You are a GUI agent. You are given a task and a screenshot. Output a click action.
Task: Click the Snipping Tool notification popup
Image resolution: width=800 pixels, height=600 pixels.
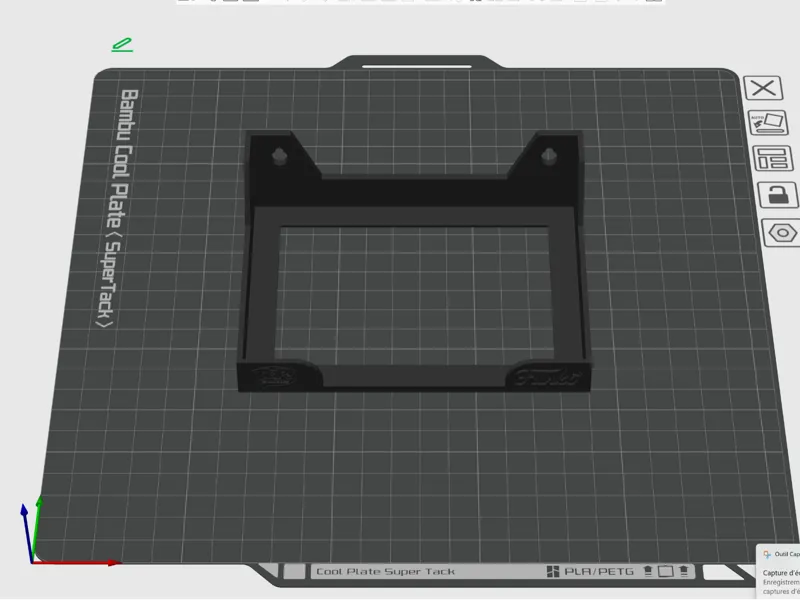tap(778, 571)
